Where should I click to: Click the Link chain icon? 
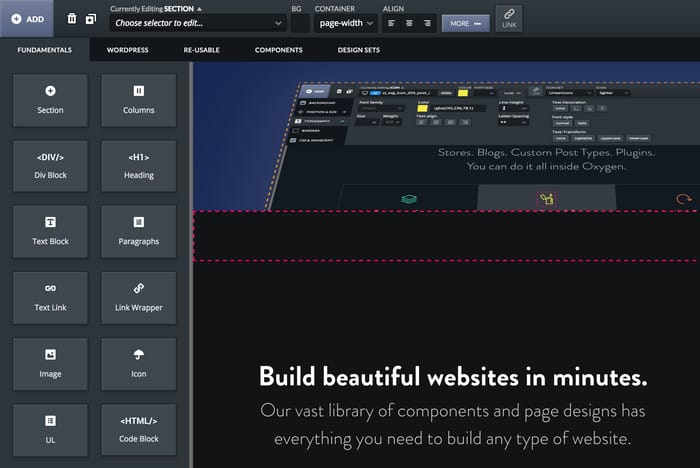click(x=509, y=18)
